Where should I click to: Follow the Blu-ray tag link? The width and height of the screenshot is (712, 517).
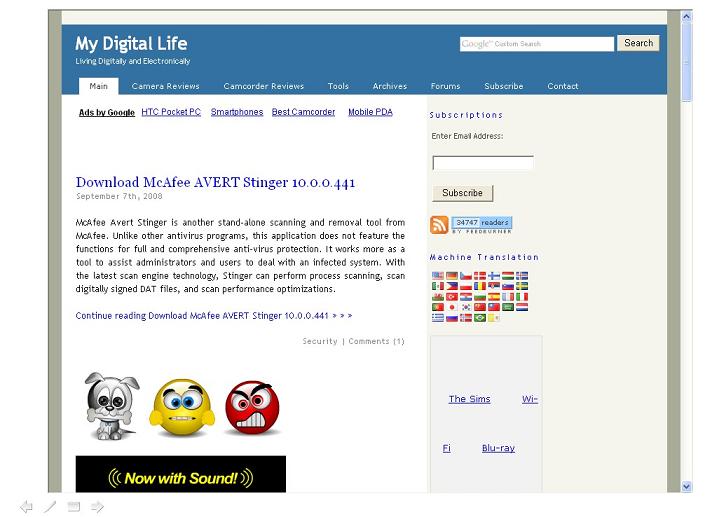498,448
